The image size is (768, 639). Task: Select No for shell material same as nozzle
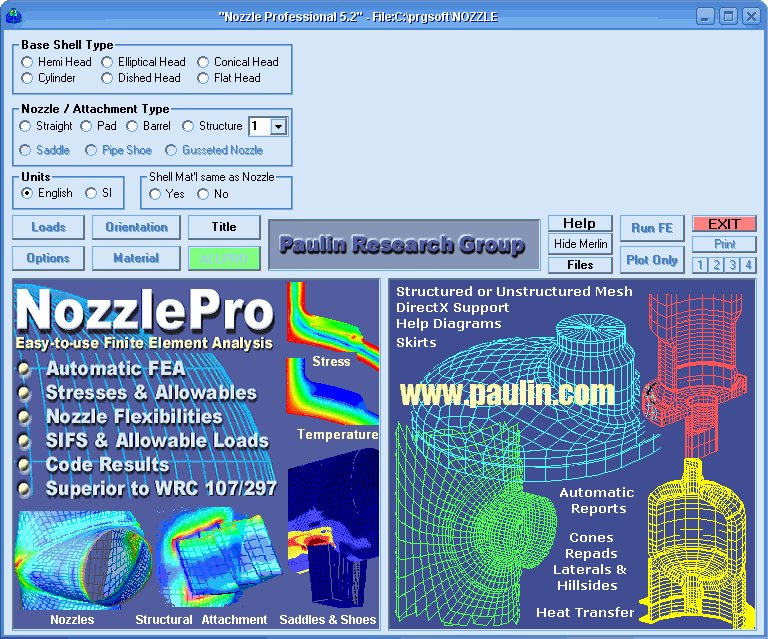click(203, 194)
